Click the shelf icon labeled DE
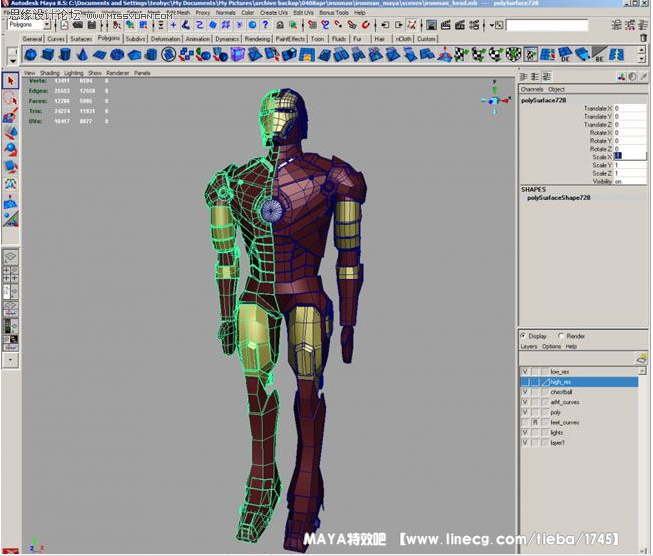 [565, 55]
